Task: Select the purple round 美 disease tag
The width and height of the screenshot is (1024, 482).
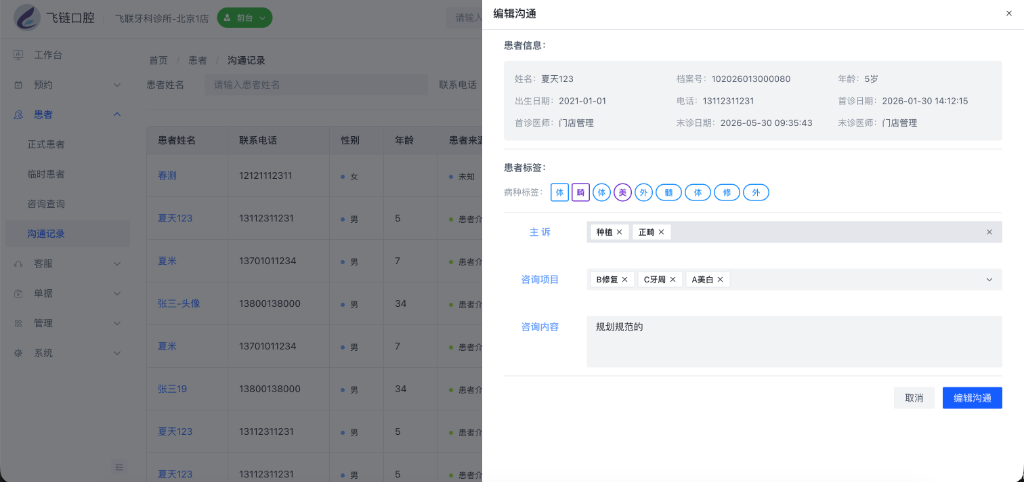Action: point(622,193)
